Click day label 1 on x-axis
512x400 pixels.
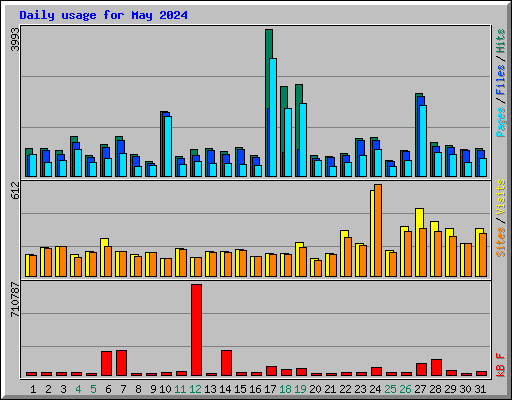(x=33, y=389)
